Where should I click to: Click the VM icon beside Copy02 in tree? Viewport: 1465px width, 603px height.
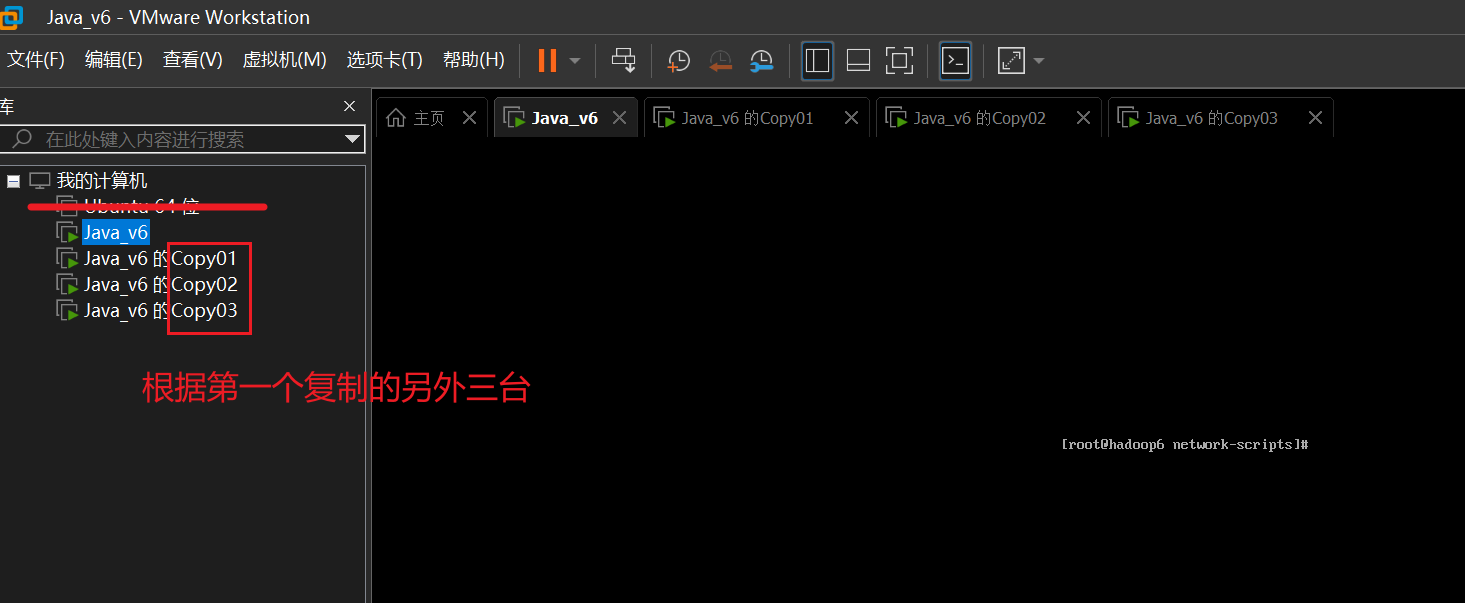(67, 285)
